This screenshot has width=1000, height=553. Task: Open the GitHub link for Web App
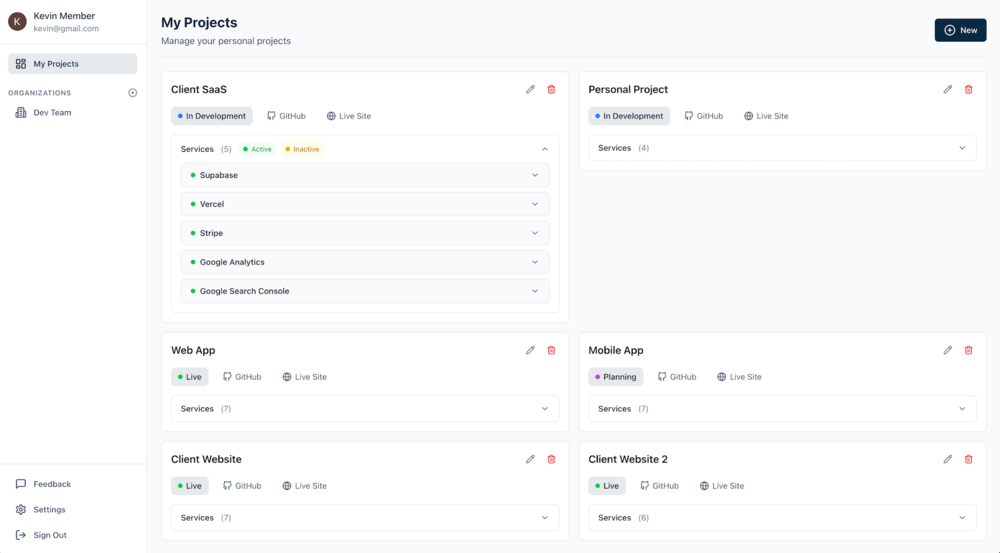tap(242, 377)
